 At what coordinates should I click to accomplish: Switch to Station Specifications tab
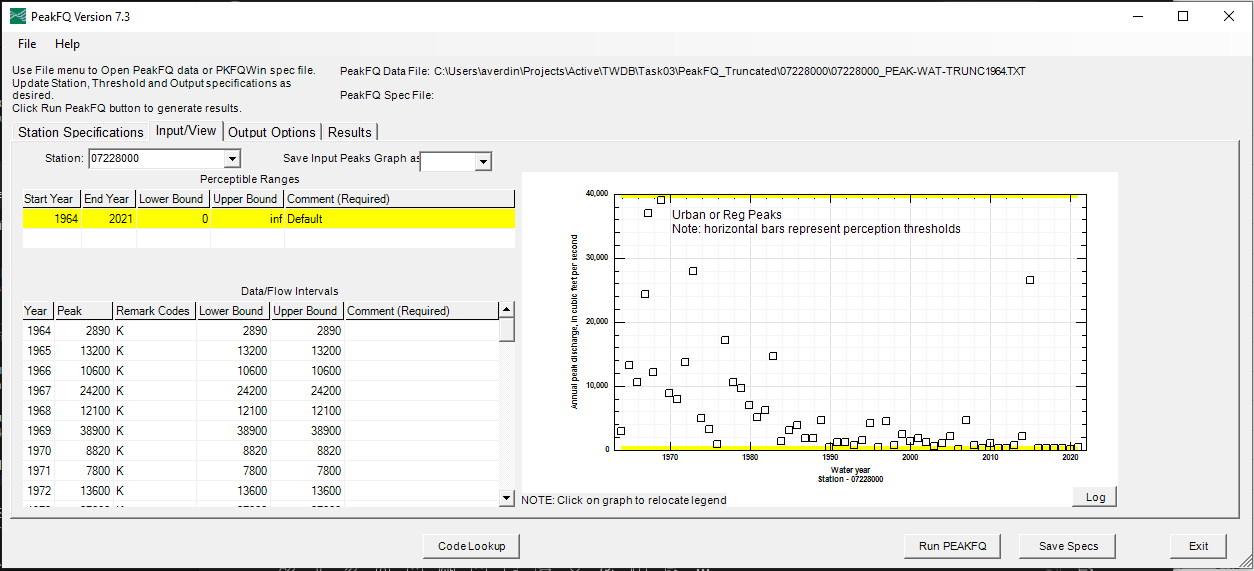tap(81, 132)
